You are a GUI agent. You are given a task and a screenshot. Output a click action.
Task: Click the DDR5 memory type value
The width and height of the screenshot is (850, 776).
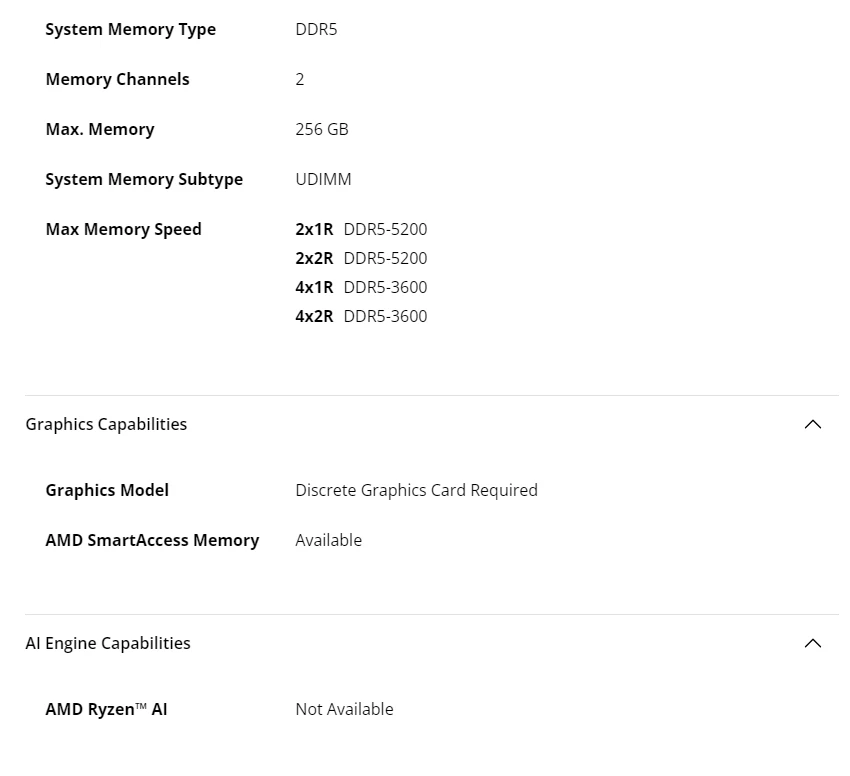tap(316, 29)
